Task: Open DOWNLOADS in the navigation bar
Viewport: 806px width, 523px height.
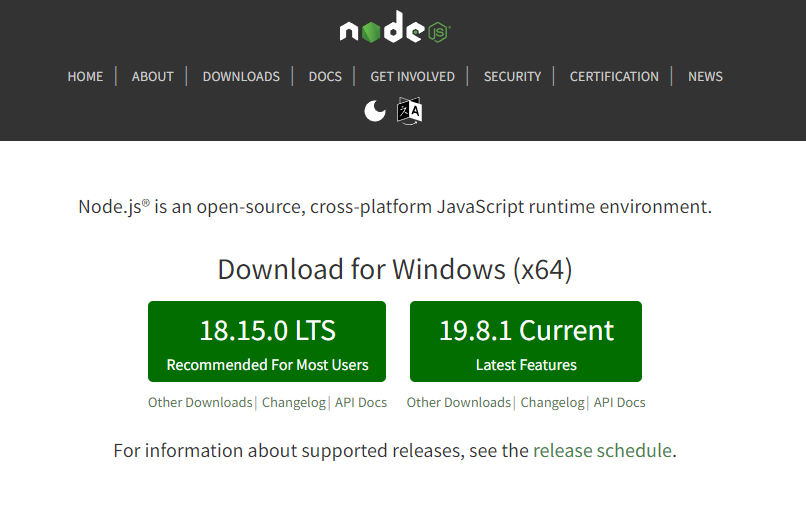Action: click(x=241, y=77)
